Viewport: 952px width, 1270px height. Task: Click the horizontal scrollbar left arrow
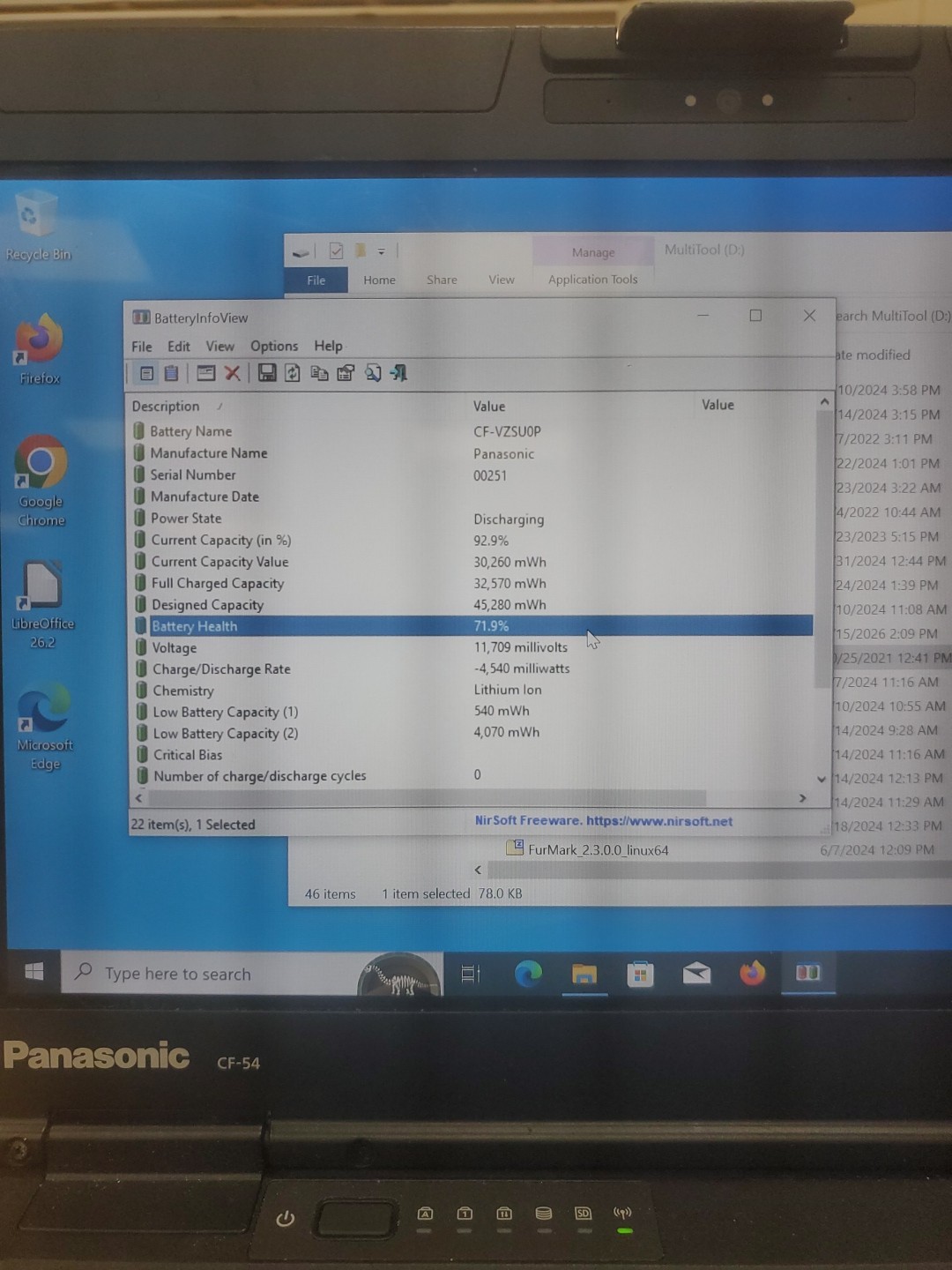pos(138,798)
